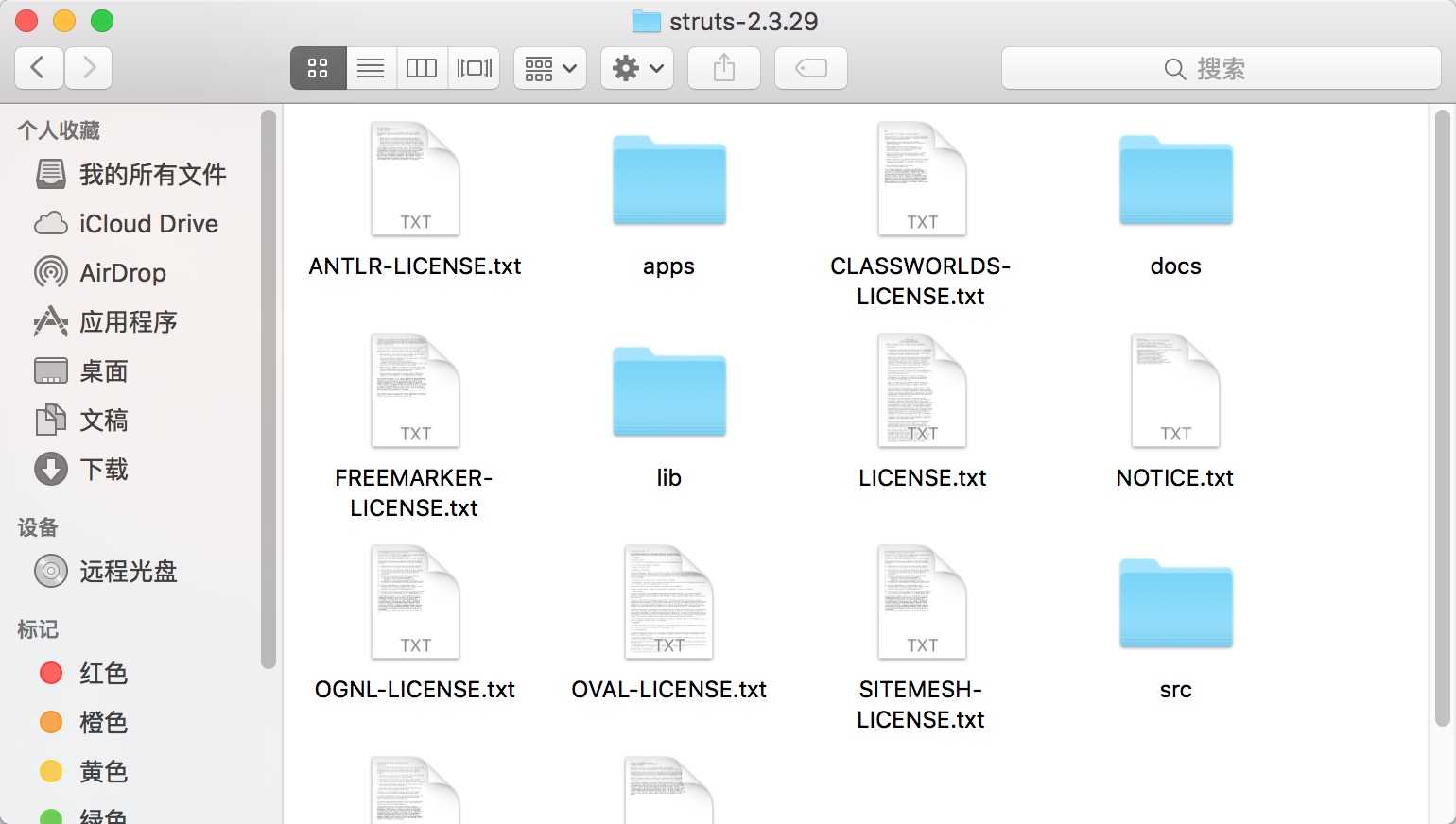
Task: Click the LICENSE.txt file name label
Action: pyautogui.click(x=922, y=478)
